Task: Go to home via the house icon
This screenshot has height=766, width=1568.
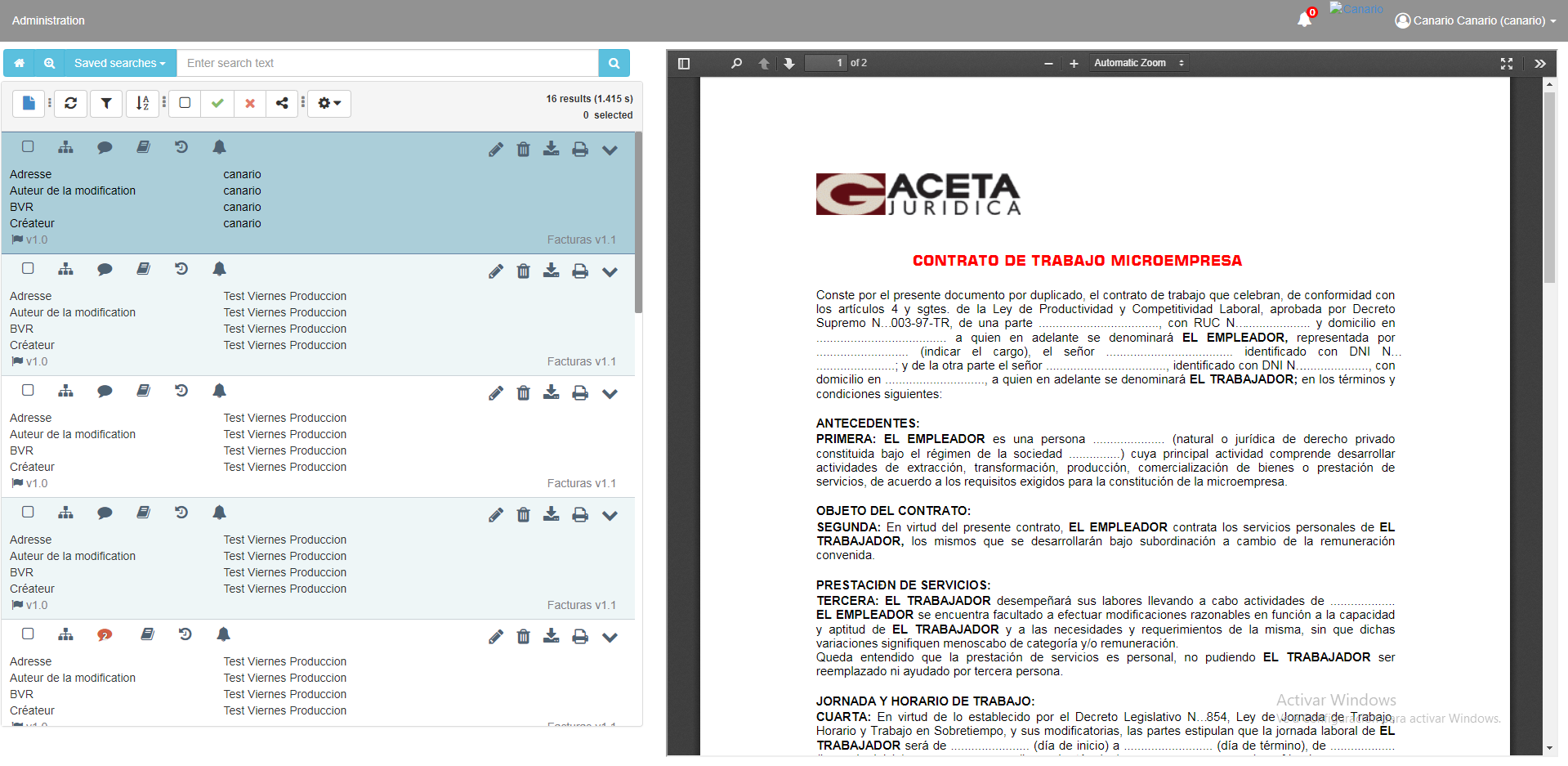Action: tap(20, 63)
